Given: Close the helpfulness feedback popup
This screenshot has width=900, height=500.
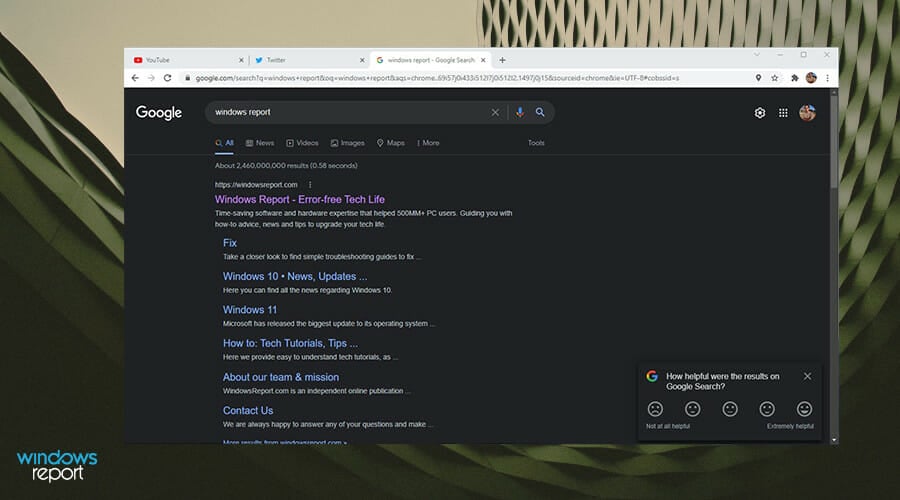Looking at the screenshot, I should click(x=808, y=376).
